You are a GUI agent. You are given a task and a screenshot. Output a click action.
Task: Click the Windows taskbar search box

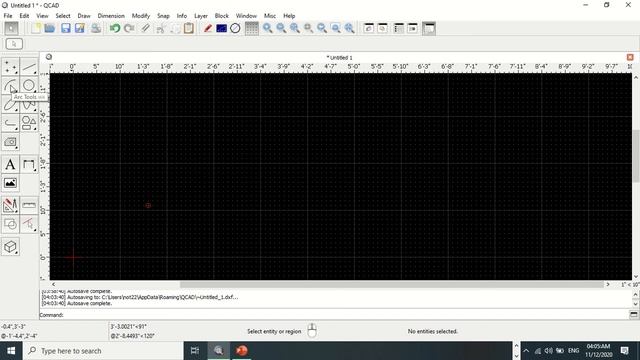pos(103,351)
